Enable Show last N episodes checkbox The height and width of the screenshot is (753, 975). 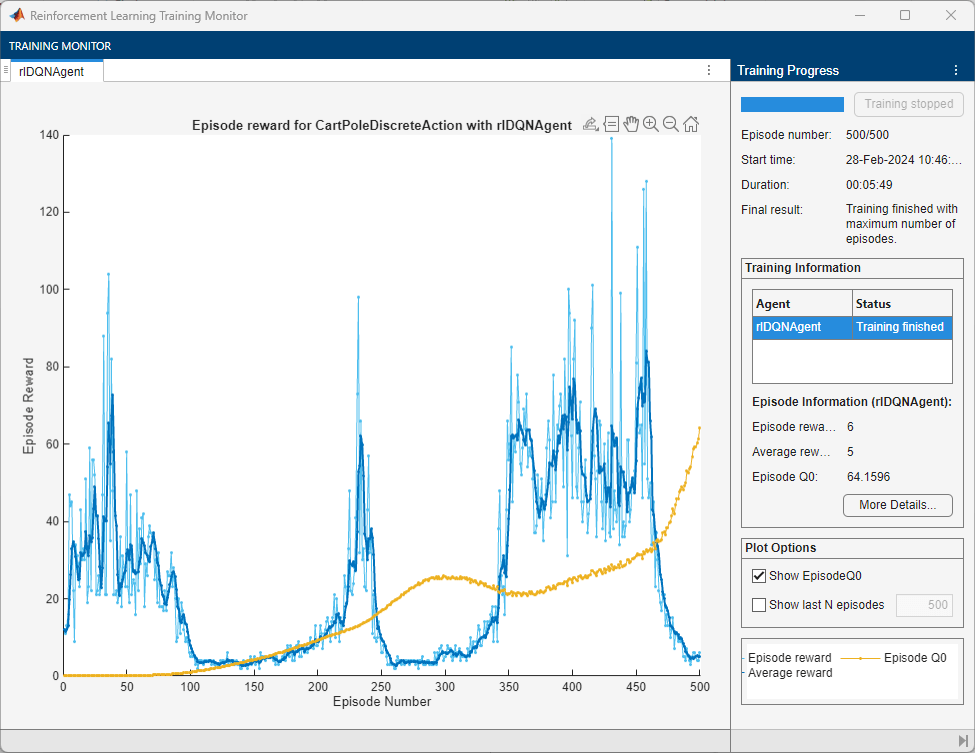(758, 605)
